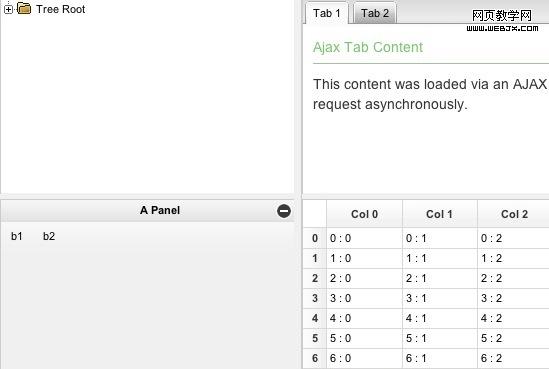Expand the Tree Root node

coord(8,9)
